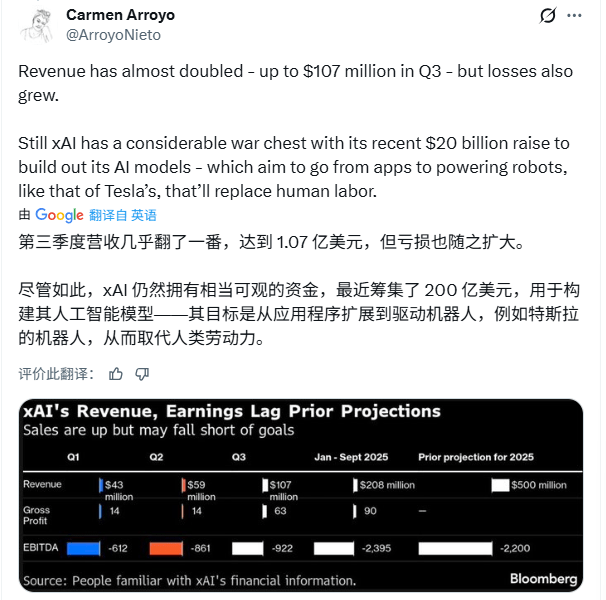606x600 pixels.
Task: Rate the translation with thumbs down
Action: coord(142,374)
